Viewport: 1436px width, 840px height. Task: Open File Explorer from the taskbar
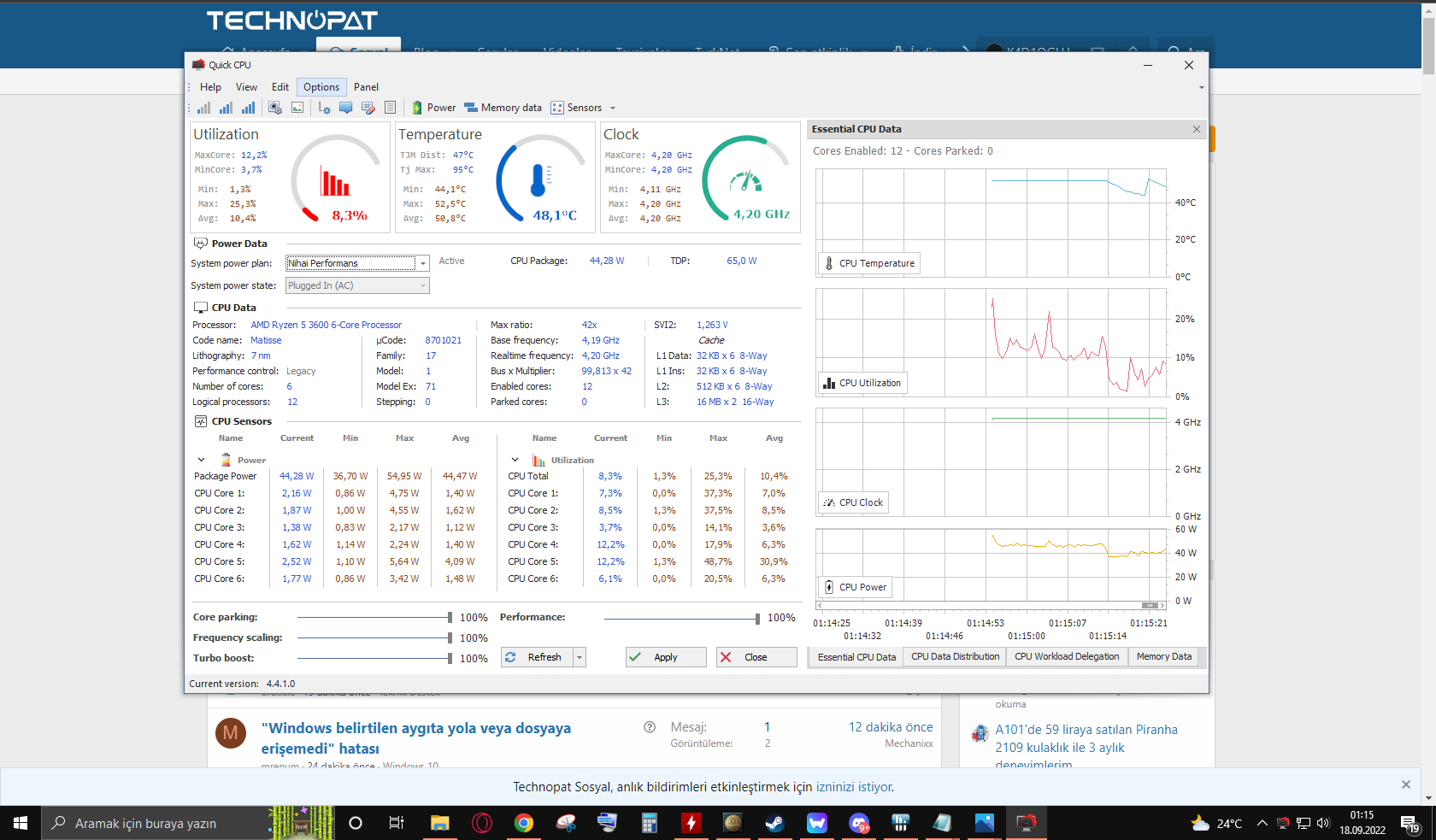coord(439,823)
